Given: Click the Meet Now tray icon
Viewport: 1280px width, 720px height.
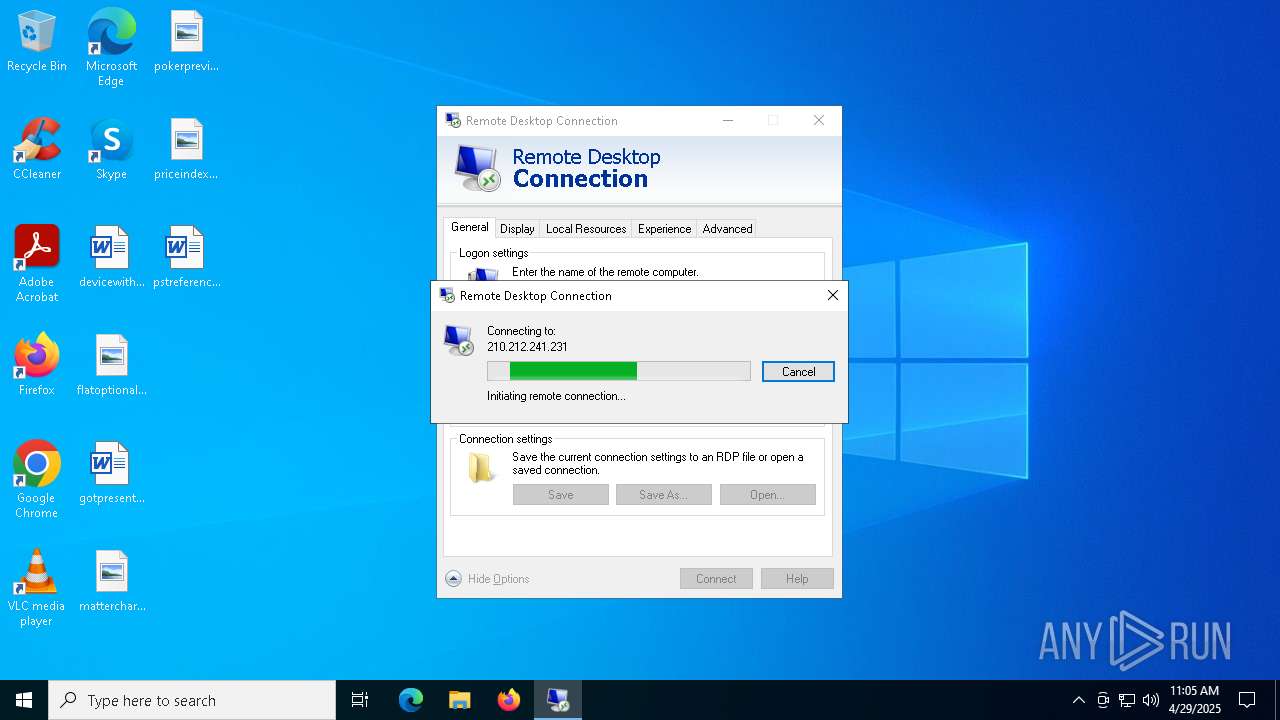Looking at the screenshot, I should click(x=1103, y=700).
